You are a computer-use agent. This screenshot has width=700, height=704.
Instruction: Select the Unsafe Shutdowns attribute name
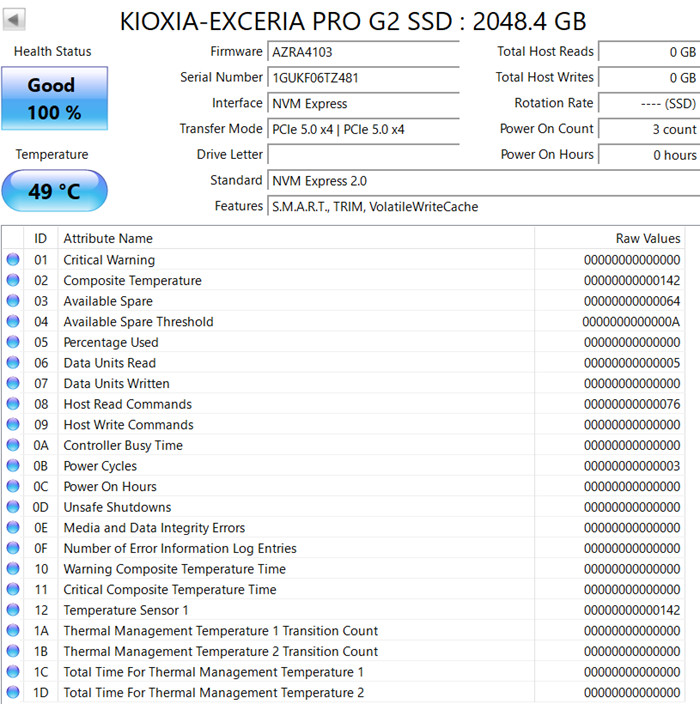pyautogui.click(x=117, y=507)
